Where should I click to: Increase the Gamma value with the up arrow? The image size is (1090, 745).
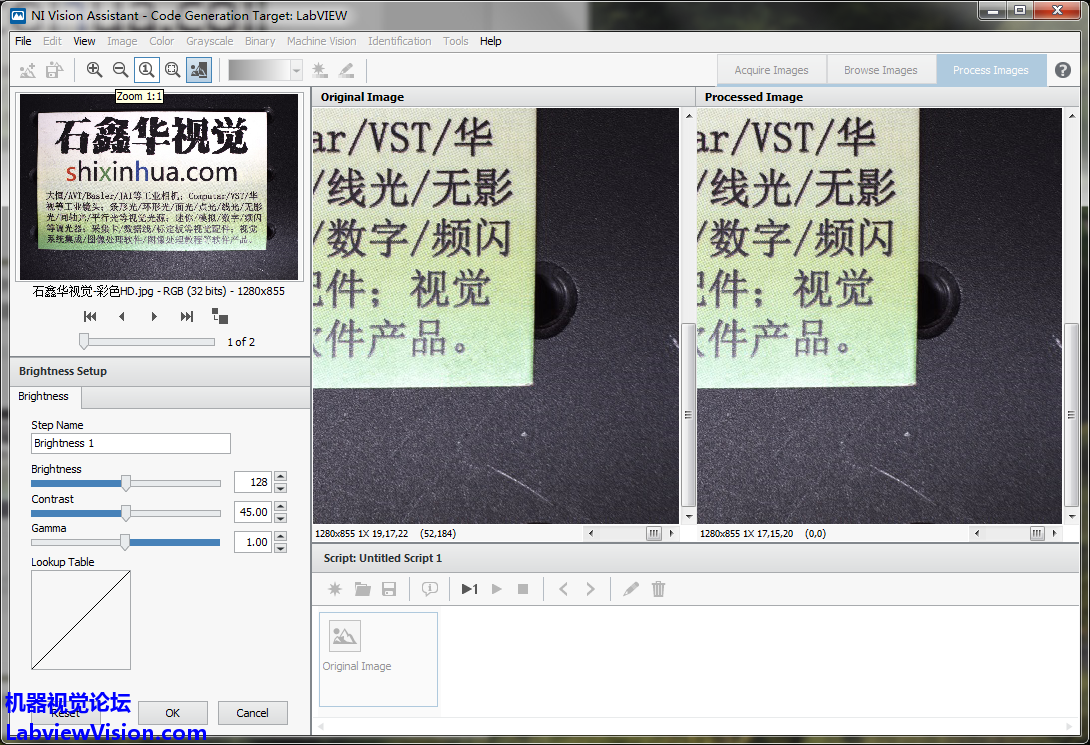(280, 537)
